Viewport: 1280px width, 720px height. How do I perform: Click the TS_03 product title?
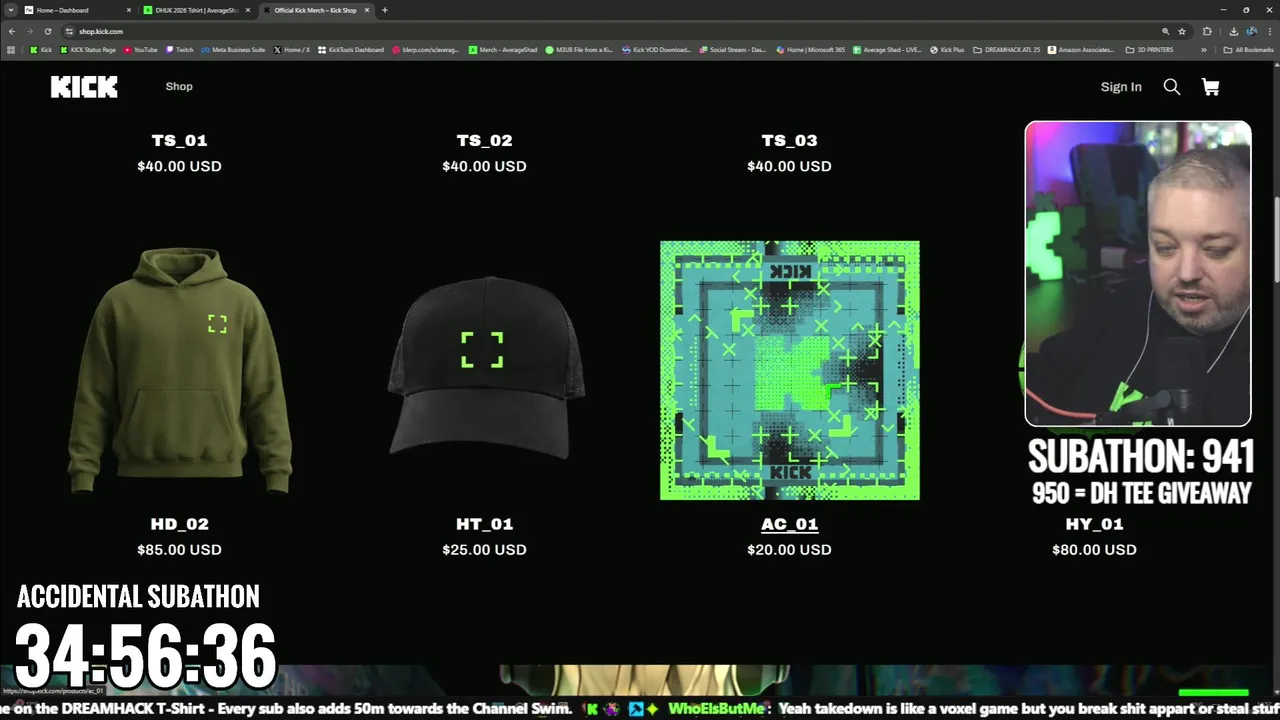click(x=790, y=141)
